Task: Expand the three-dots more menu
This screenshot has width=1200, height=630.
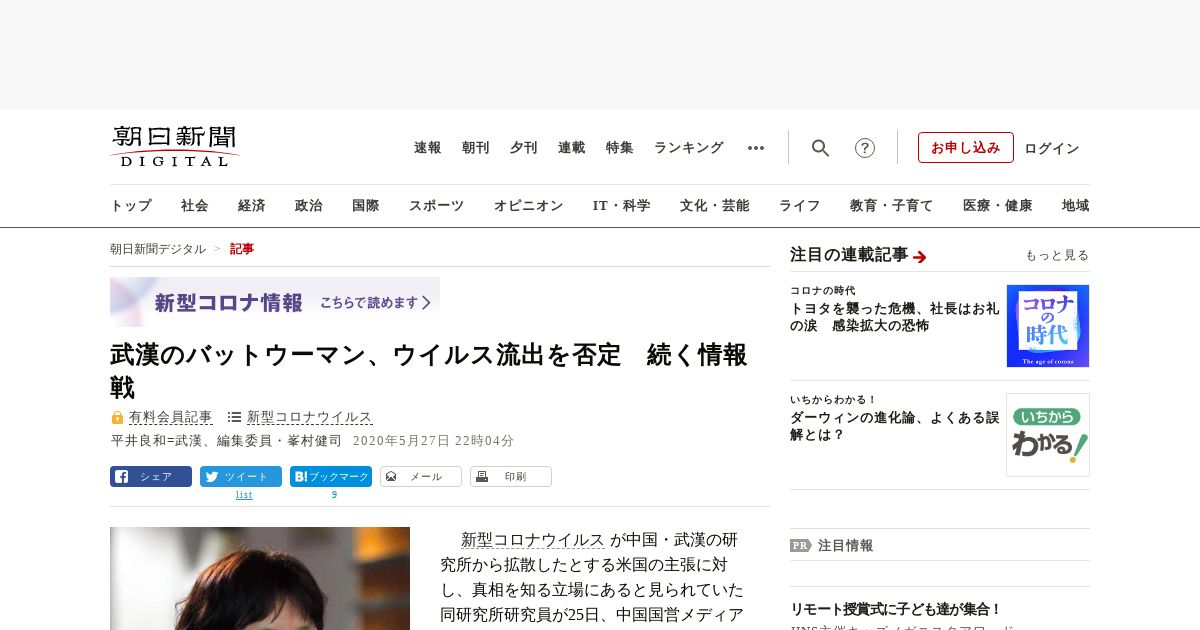Action: tap(756, 148)
